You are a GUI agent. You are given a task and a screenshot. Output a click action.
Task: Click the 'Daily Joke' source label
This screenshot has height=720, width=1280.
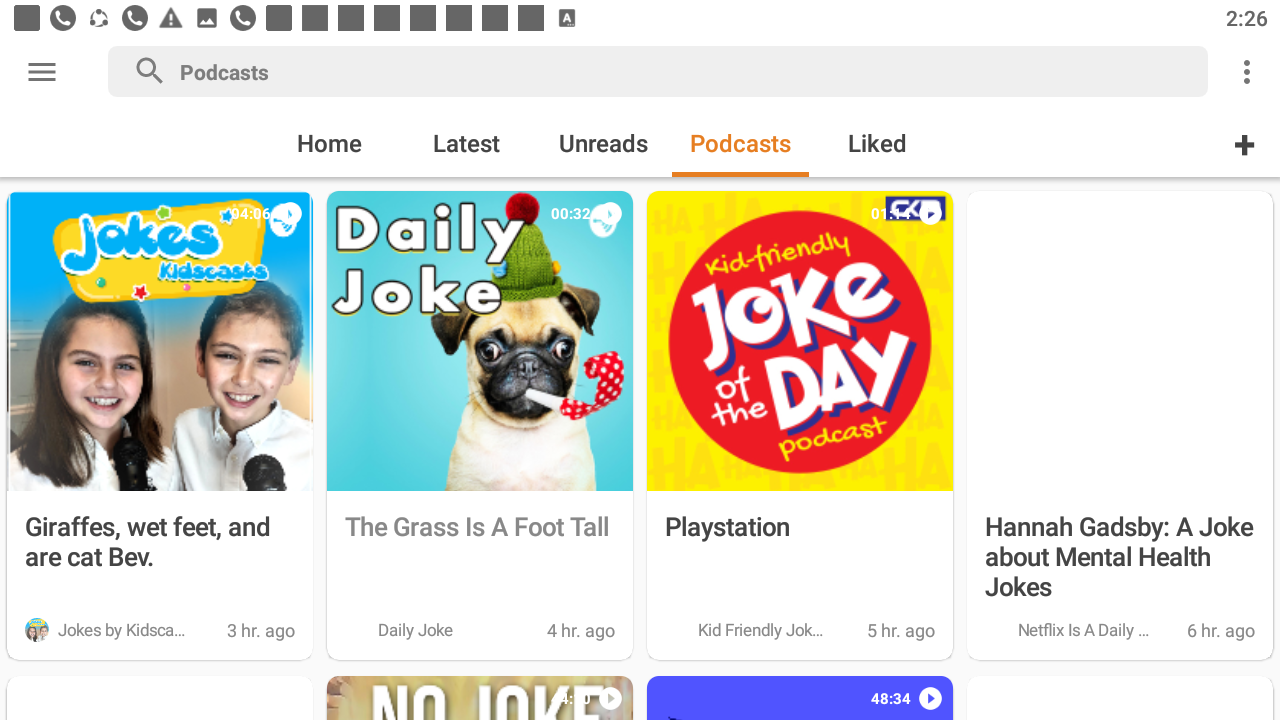415,630
